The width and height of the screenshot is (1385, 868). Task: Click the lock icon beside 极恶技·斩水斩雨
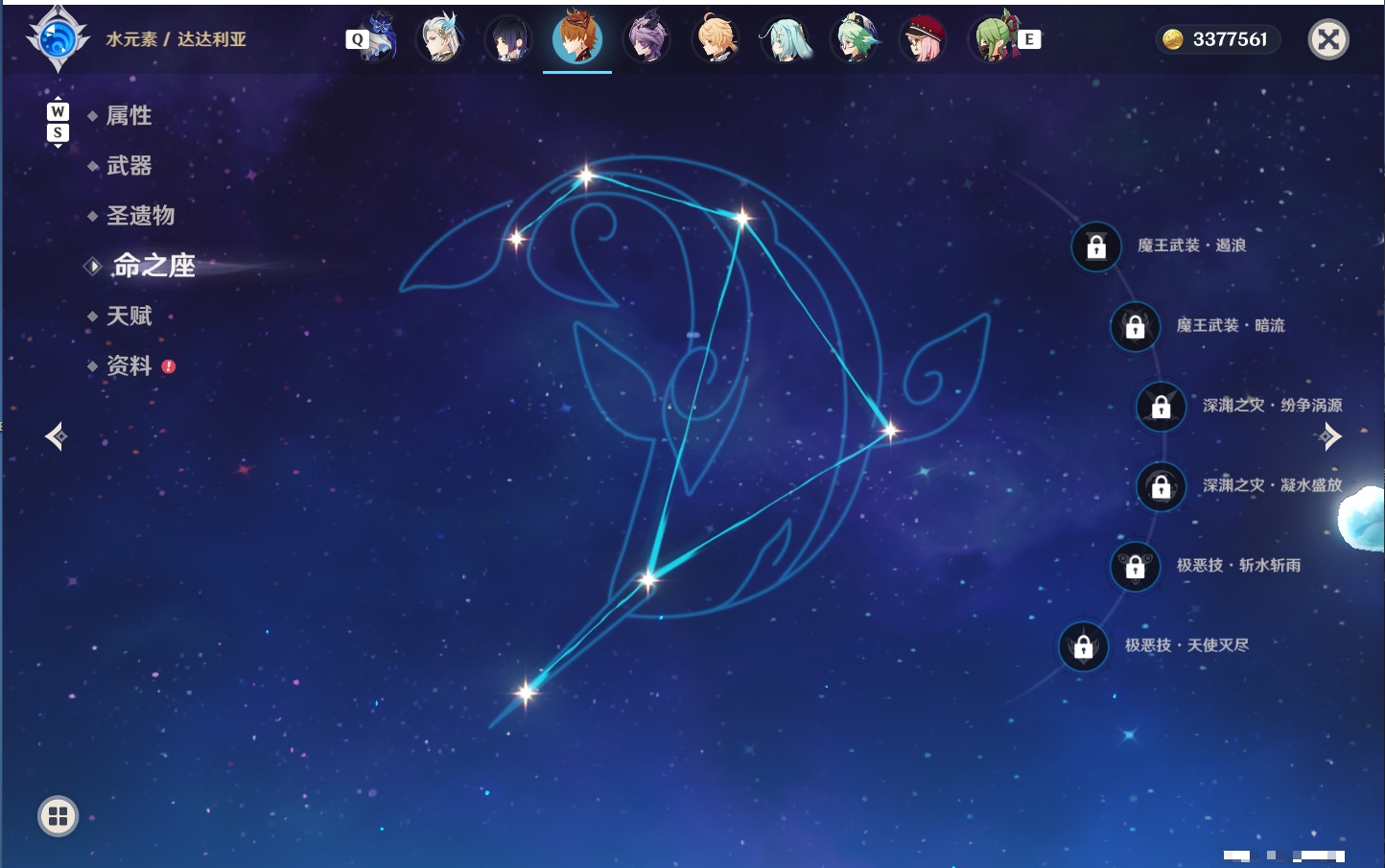[x=1135, y=566]
